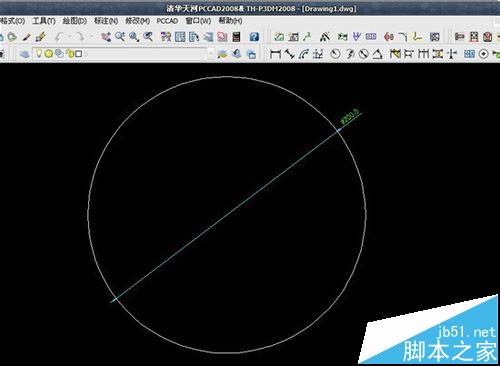Image resolution: width=500 pixels, height=366 pixels.
Task: Select the Aligned dimension tool
Action: point(289,54)
